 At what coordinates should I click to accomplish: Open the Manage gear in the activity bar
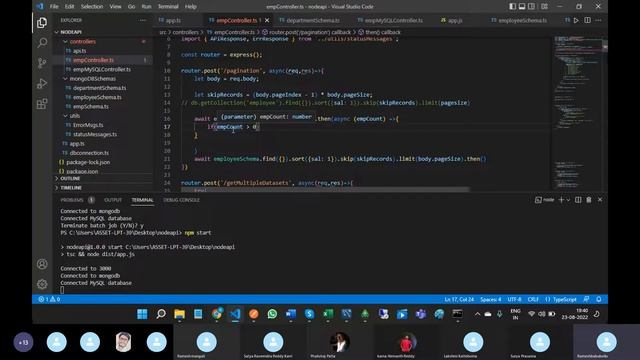[x=42, y=284]
